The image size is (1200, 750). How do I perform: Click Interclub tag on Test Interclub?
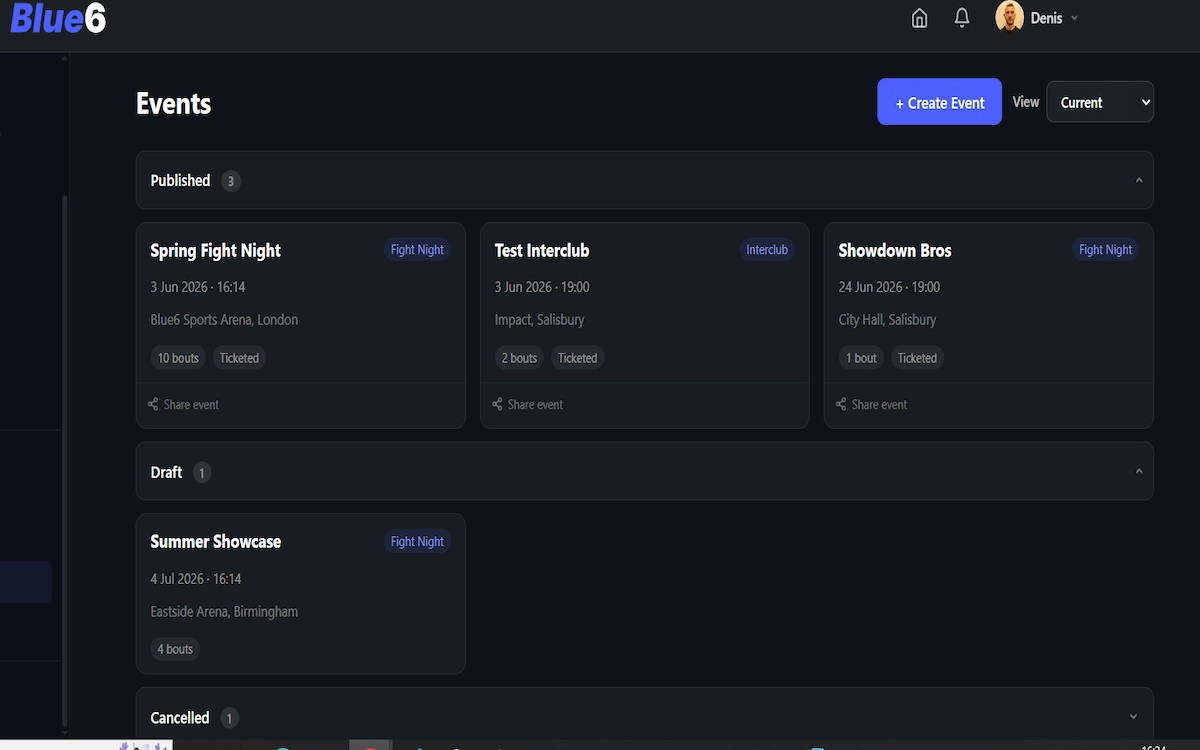click(x=767, y=250)
